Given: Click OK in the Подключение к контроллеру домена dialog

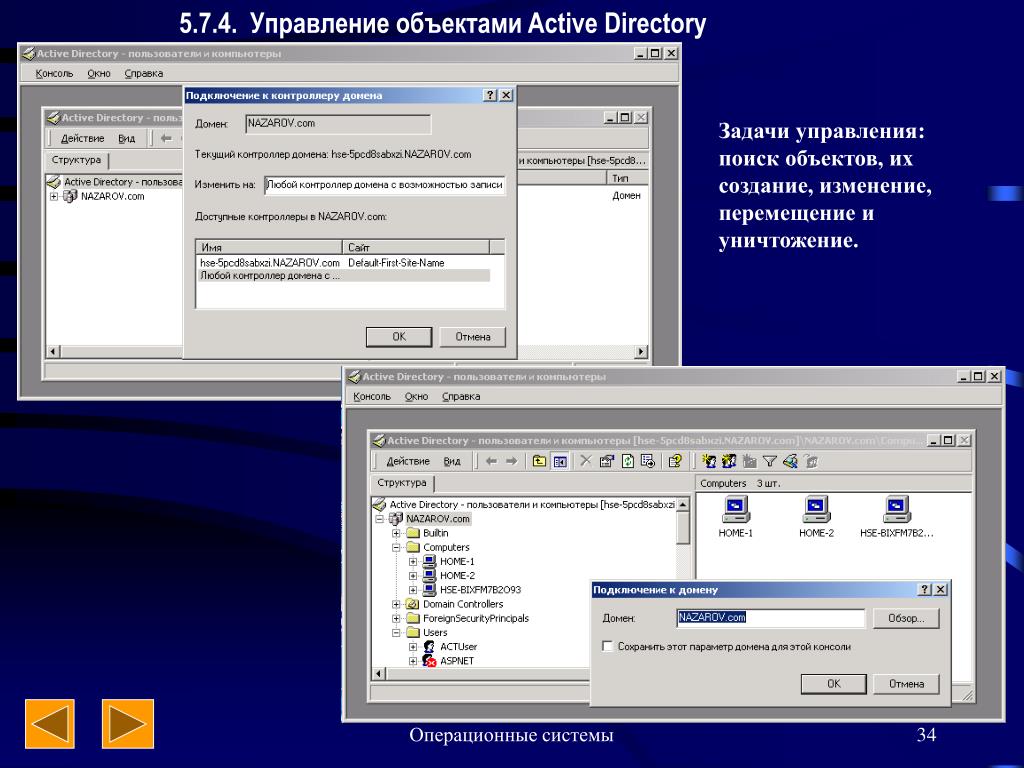Looking at the screenshot, I should tap(399, 337).
